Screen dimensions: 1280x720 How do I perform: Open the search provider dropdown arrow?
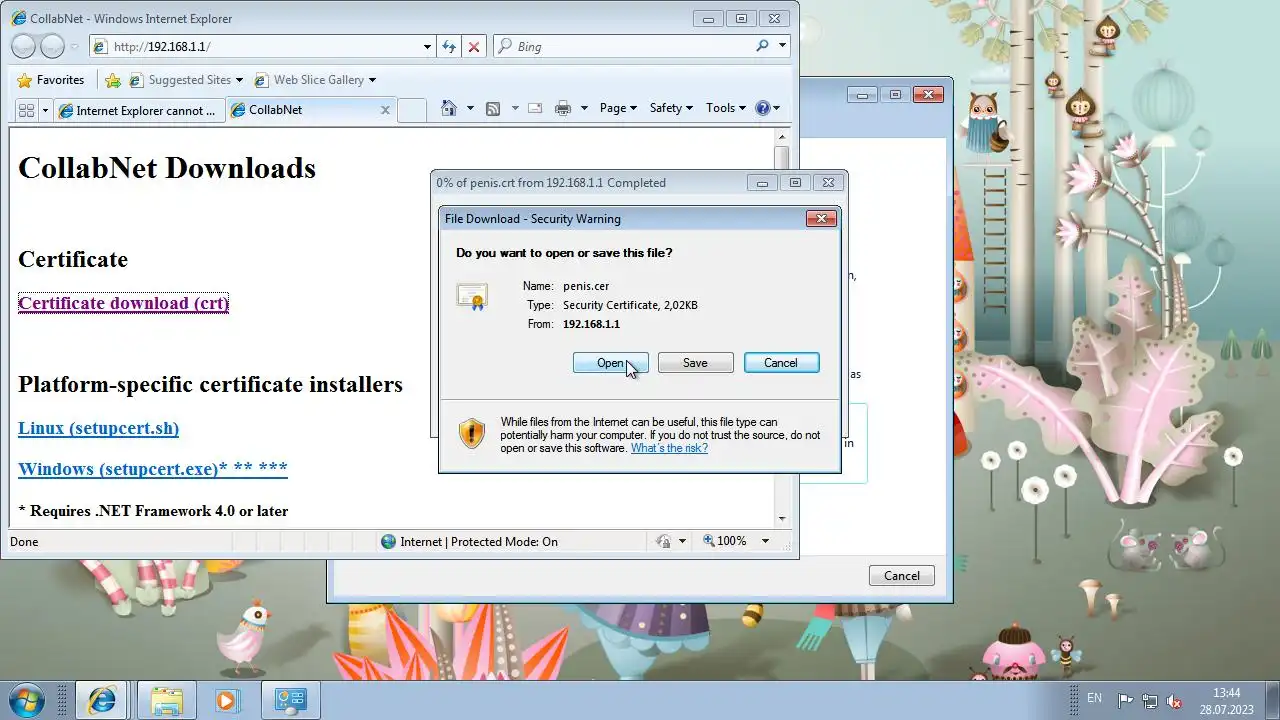782,46
